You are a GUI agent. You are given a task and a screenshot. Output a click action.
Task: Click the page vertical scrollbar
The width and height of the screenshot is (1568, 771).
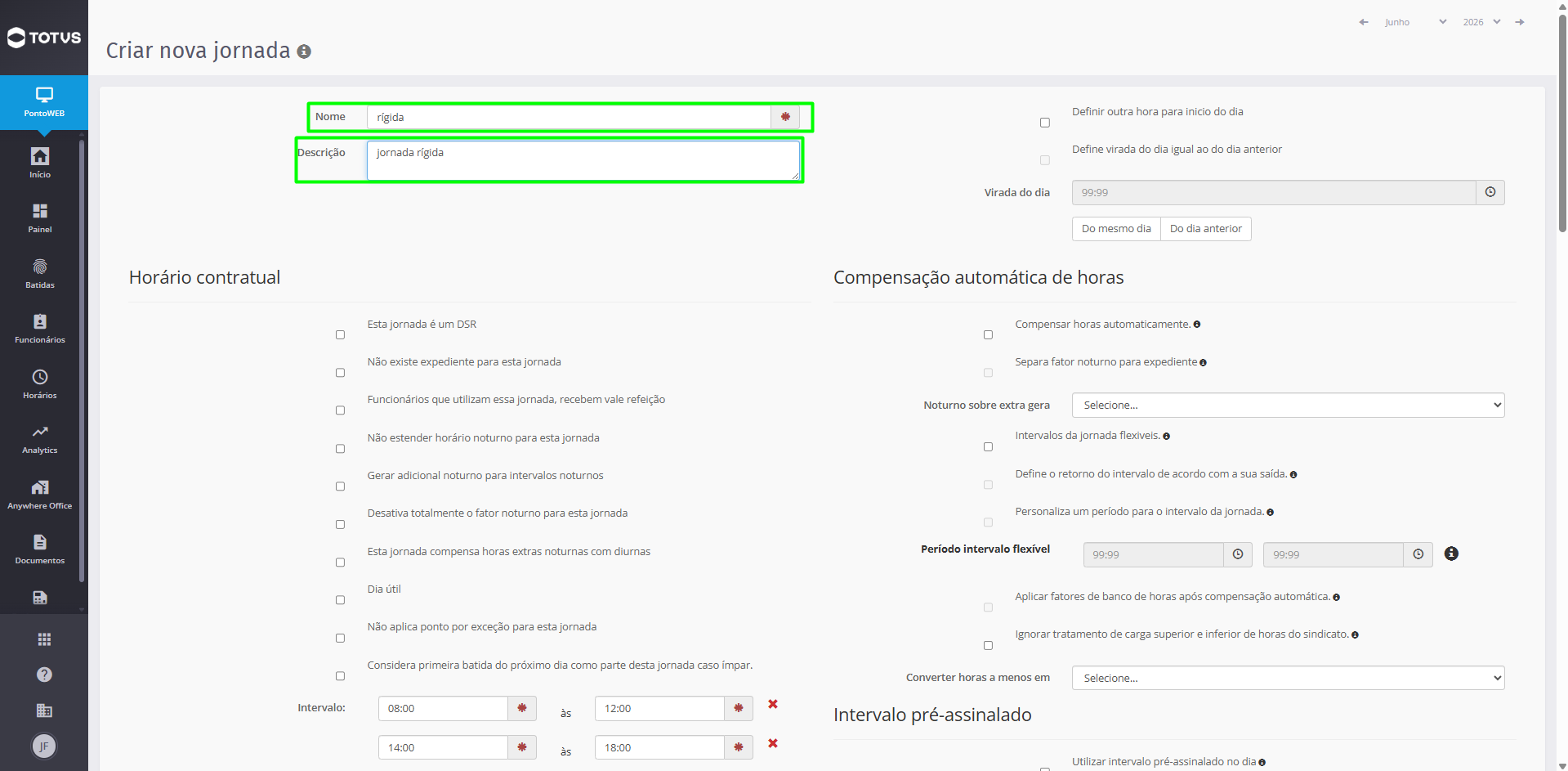point(1562,123)
